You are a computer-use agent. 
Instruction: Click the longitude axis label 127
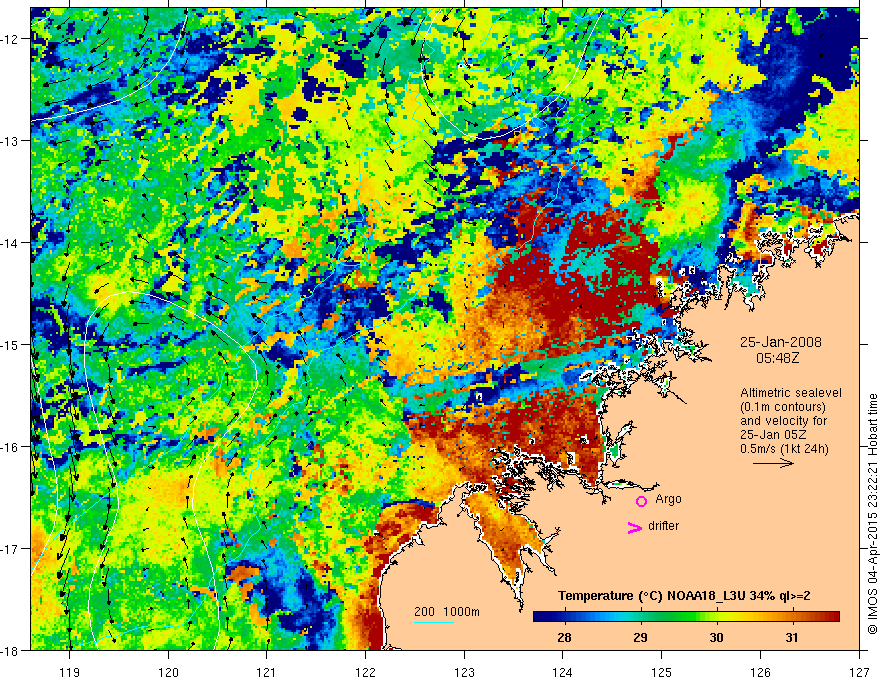(859, 672)
